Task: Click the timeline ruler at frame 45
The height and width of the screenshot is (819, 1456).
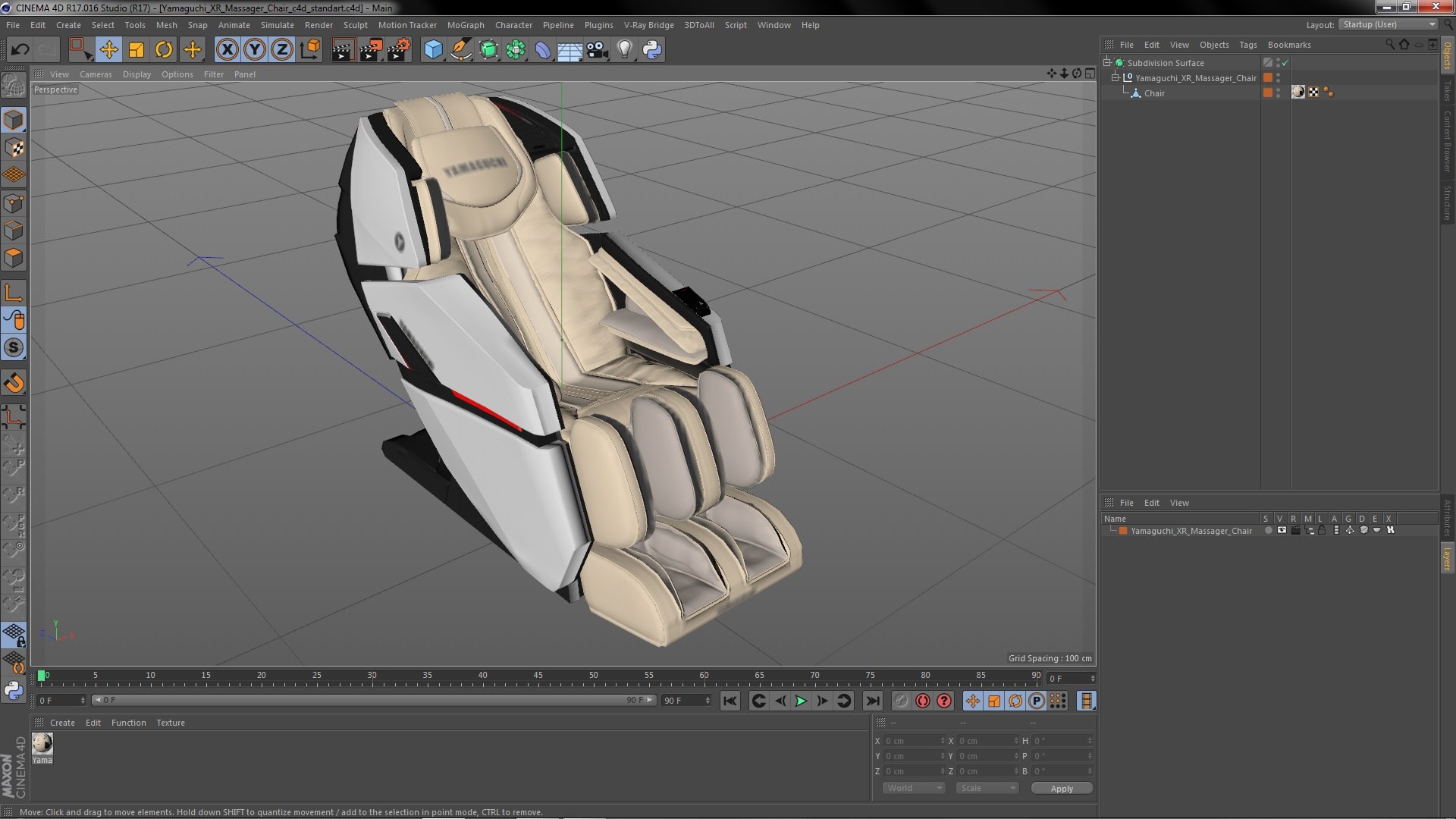Action: pos(538,676)
